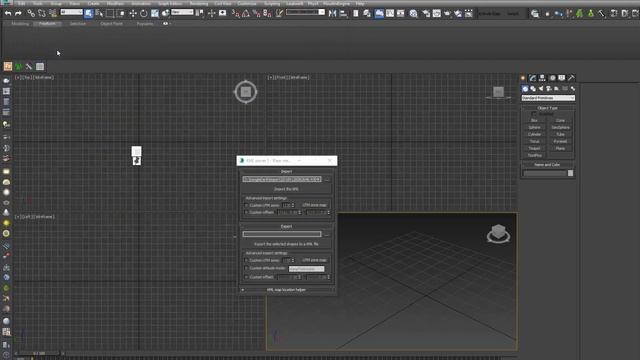Click the Create panel icon
This screenshot has width=640, height=360.
pos(523,78)
